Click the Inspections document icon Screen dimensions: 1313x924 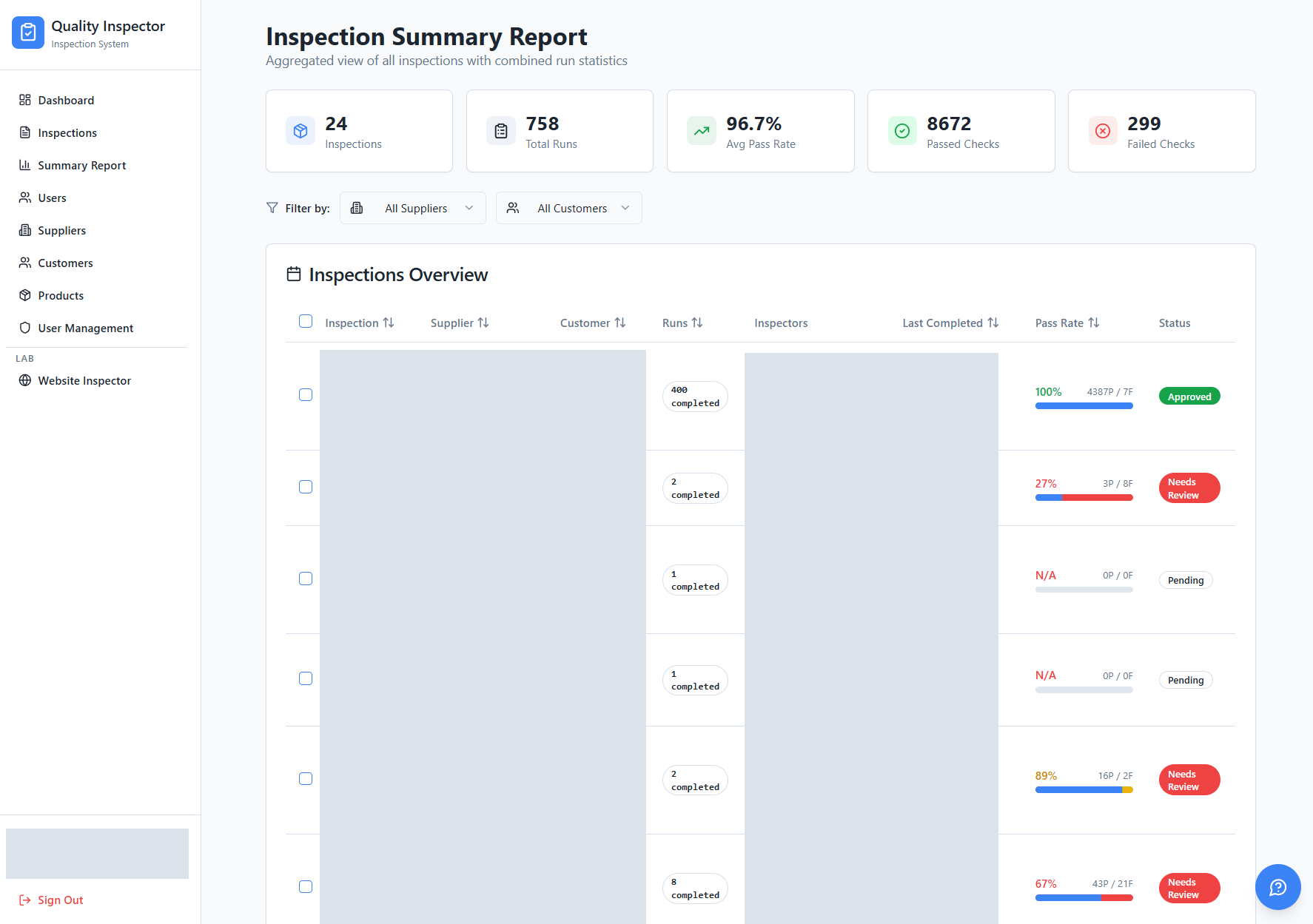tap(25, 132)
